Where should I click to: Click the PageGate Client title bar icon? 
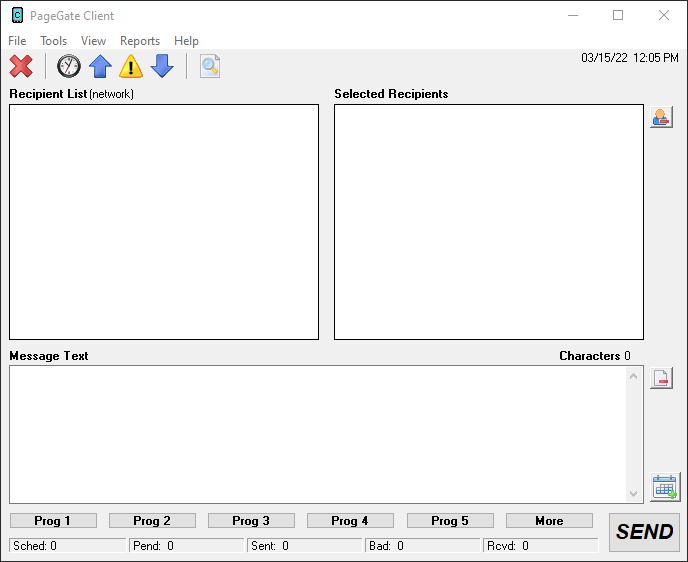(18, 15)
